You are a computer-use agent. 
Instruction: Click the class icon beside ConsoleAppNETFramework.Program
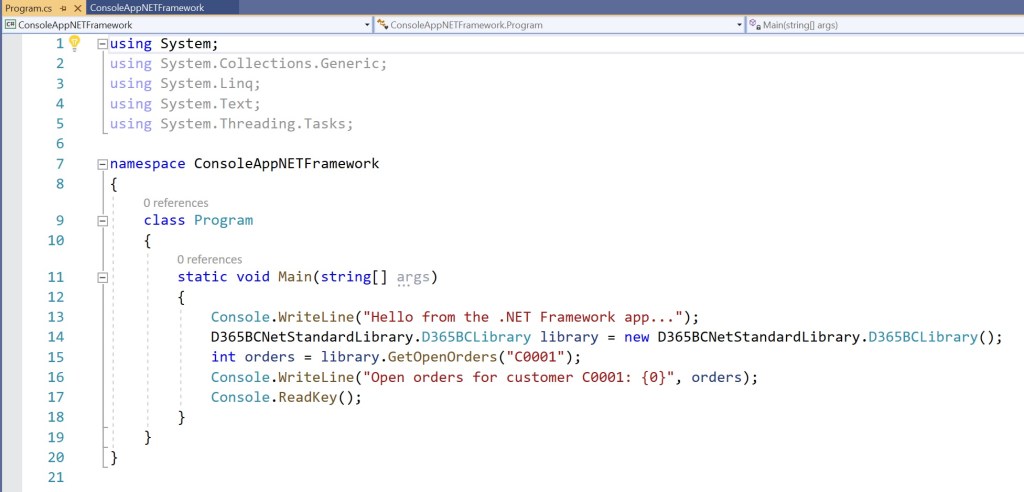point(382,24)
